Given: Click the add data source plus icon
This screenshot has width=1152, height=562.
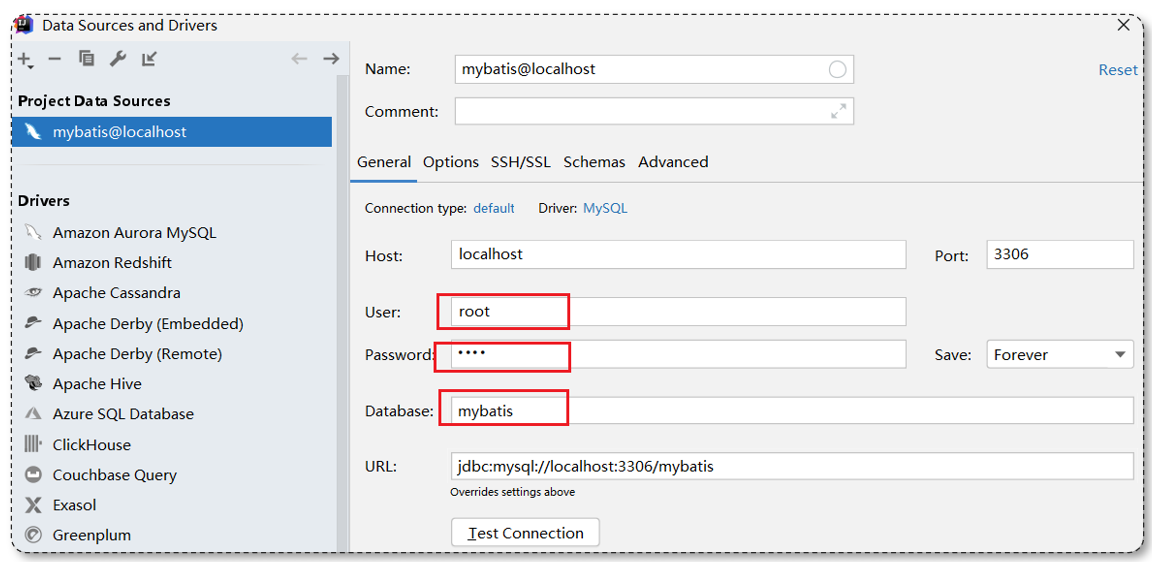Looking at the screenshot, I should 26,60.
